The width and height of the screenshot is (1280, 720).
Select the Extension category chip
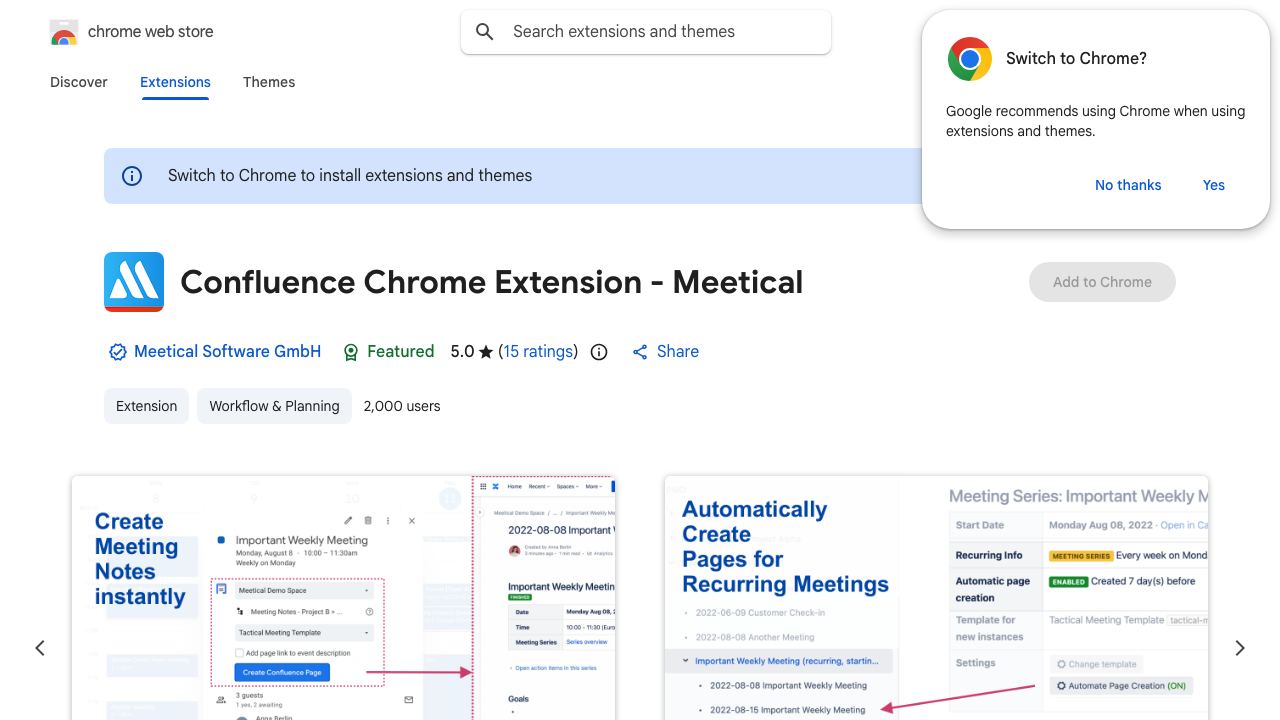(x=146, y=406)
